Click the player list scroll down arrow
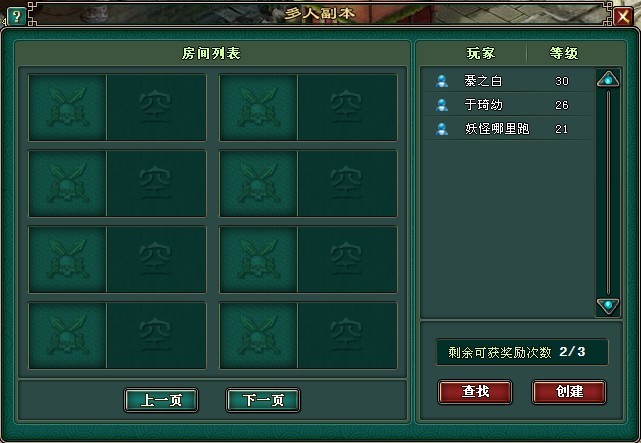641x443 pixels. point(608,306)
